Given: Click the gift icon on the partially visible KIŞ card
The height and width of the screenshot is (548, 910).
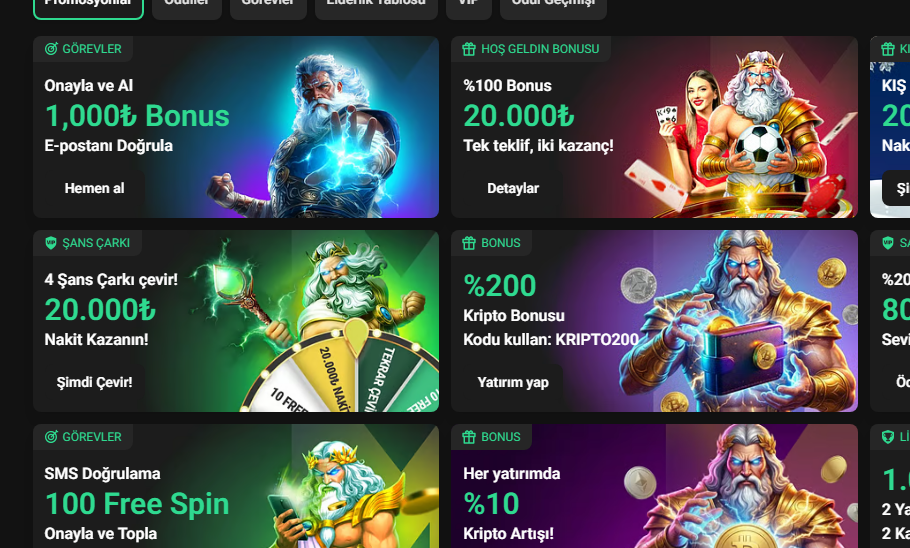Looking at the screenshot, I should (887, 49).
